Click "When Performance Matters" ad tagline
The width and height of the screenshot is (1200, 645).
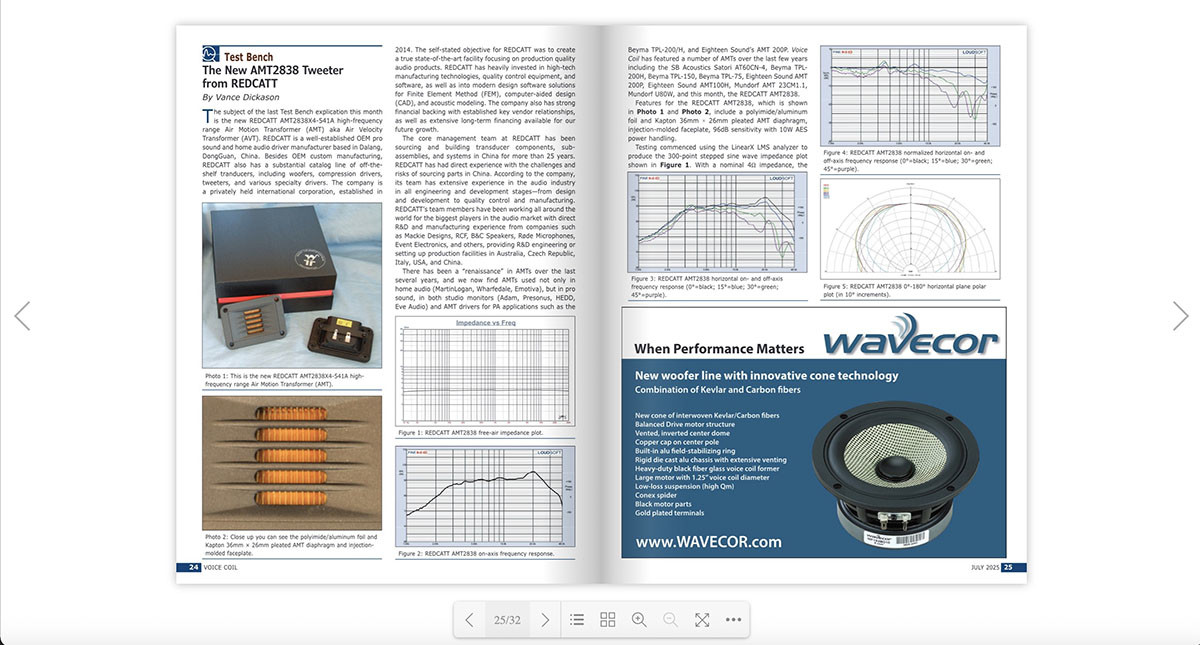(720, 349)
